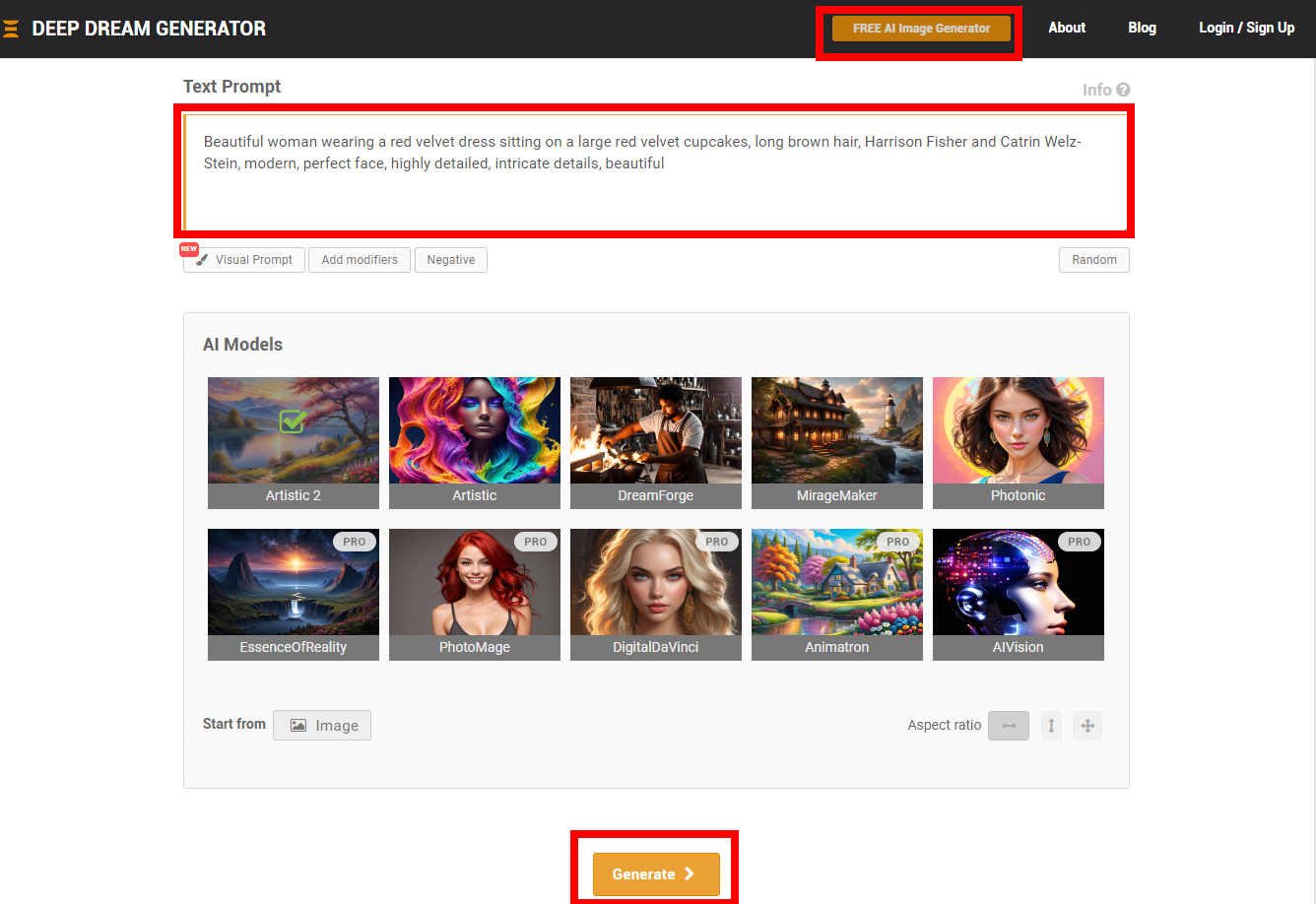
Task: Choose the EssenceOfReality PRO model
Action: click(x=294, y=594)
